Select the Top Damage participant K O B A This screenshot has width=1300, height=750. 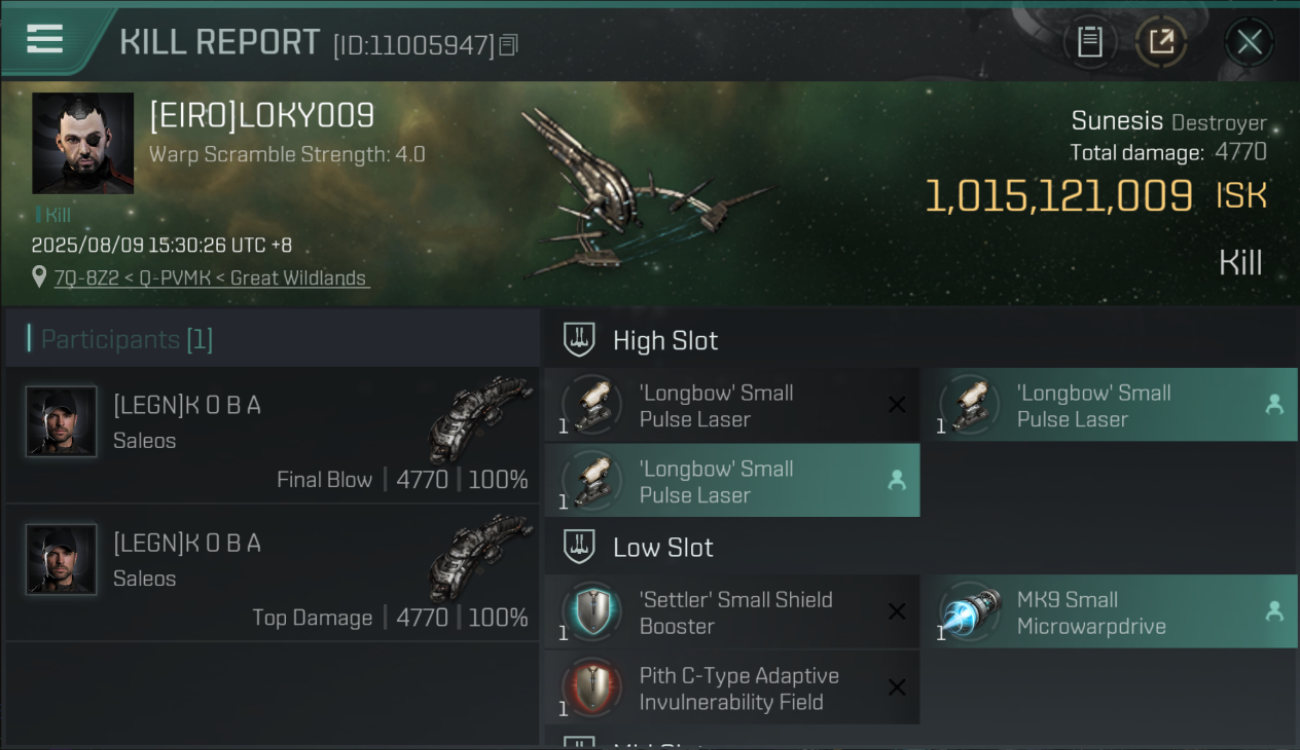(272, 573)
